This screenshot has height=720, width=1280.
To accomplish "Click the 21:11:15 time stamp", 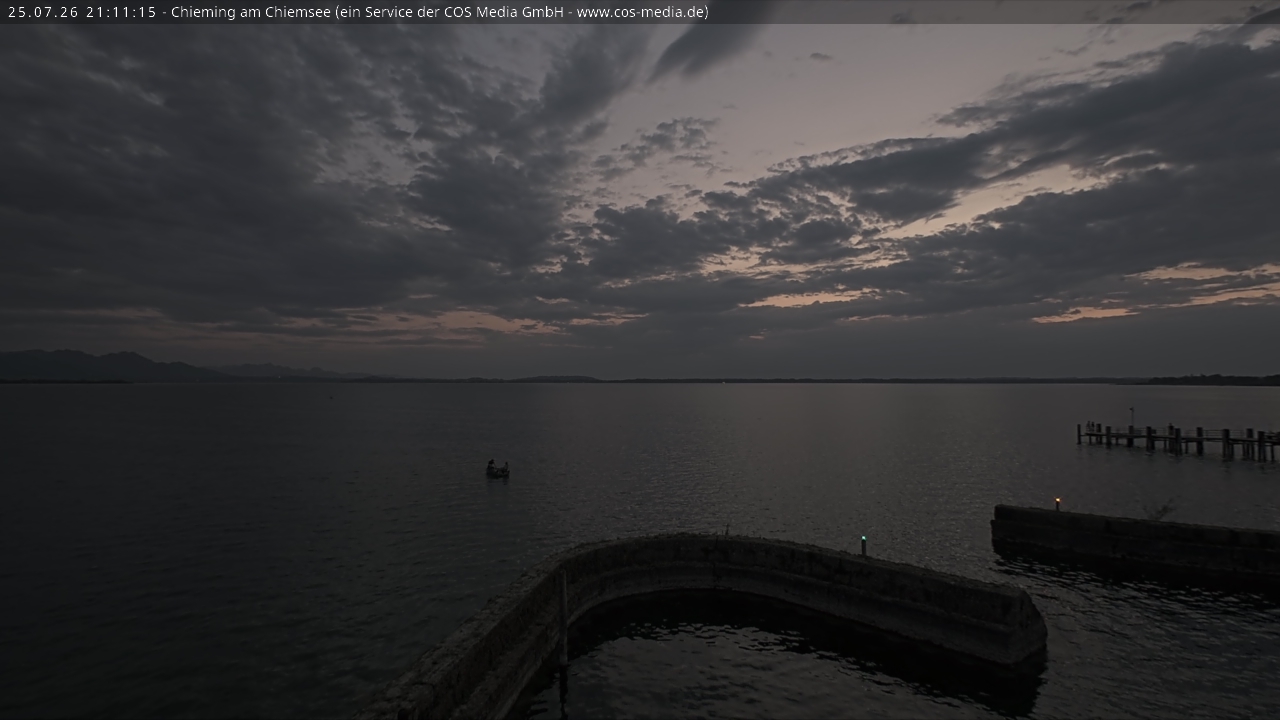I will coord(121,12).
